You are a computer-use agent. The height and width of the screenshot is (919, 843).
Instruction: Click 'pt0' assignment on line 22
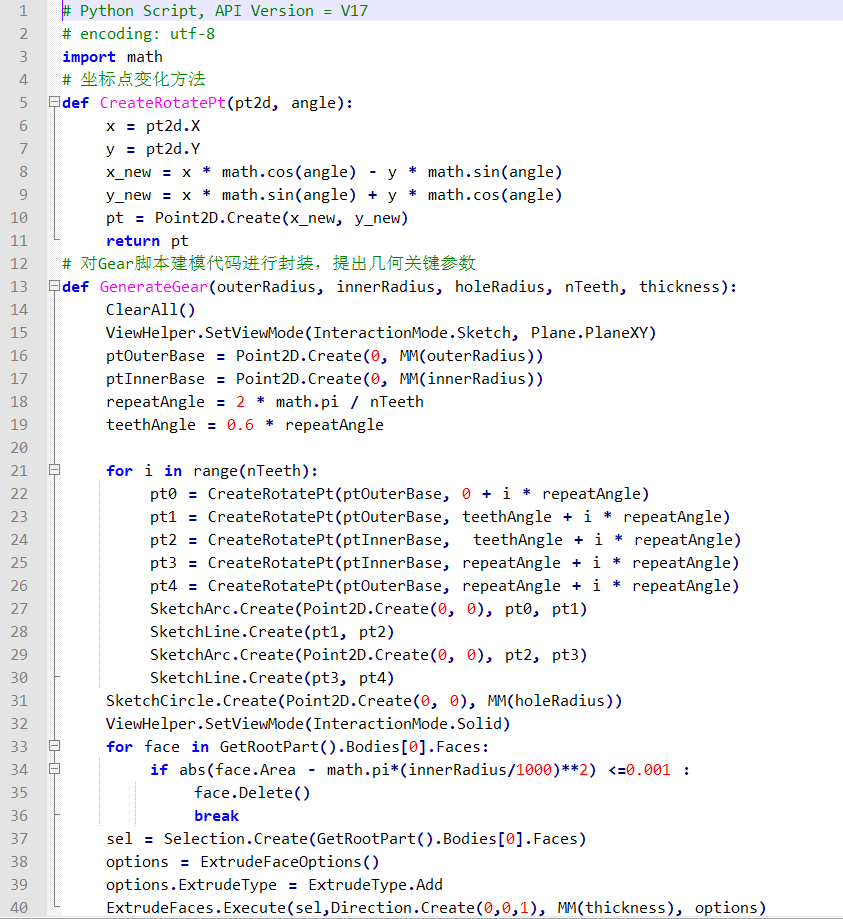click(x=163, y=494)
